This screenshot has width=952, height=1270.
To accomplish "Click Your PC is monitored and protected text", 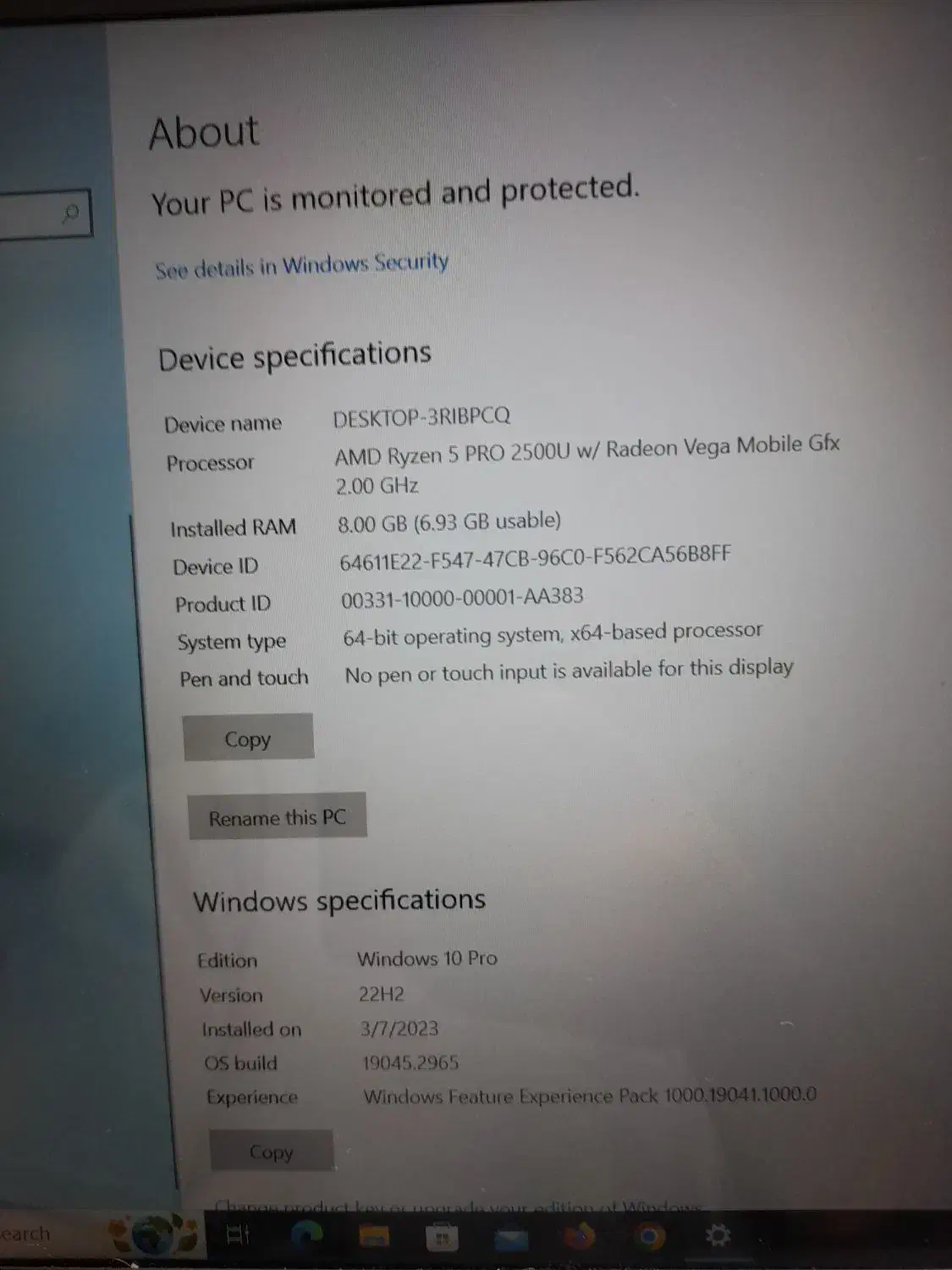I will coord(395,196).
